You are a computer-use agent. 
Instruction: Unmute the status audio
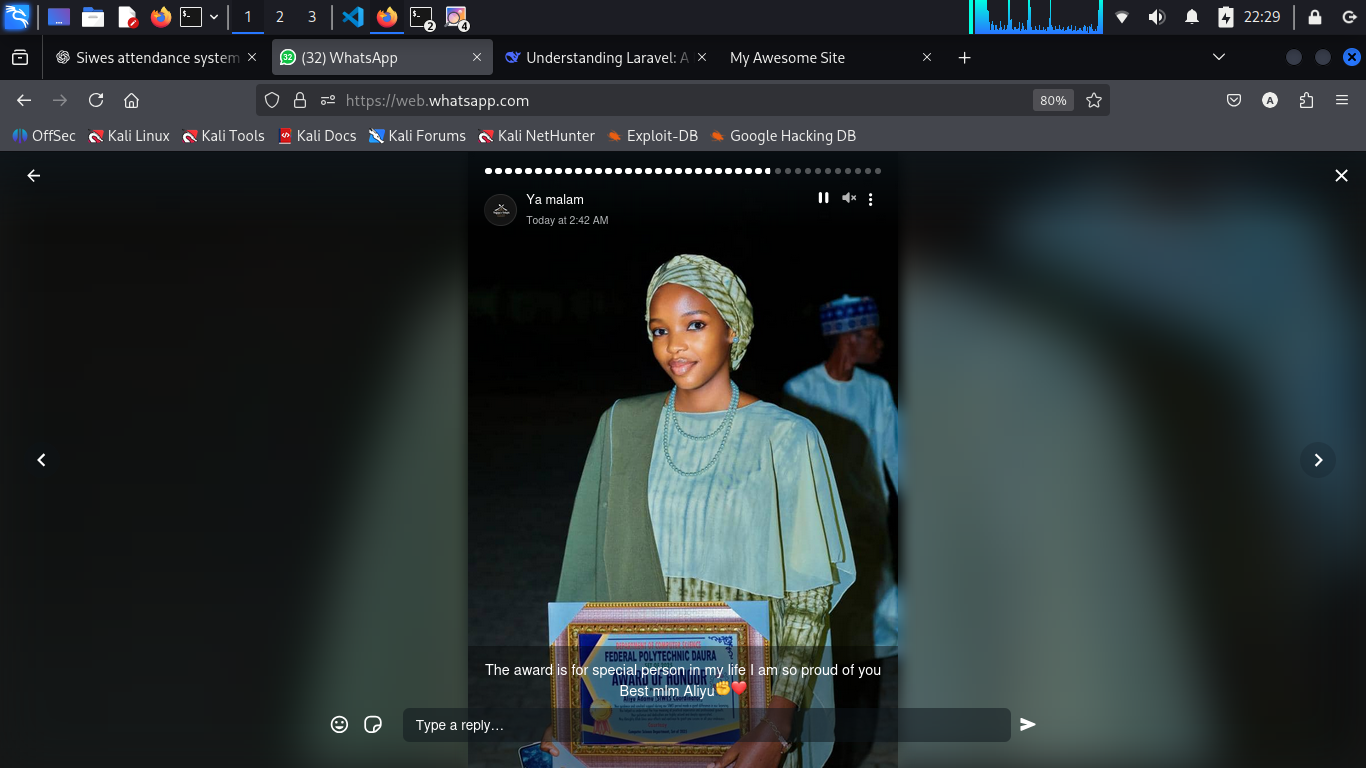(x=848, y=198)
